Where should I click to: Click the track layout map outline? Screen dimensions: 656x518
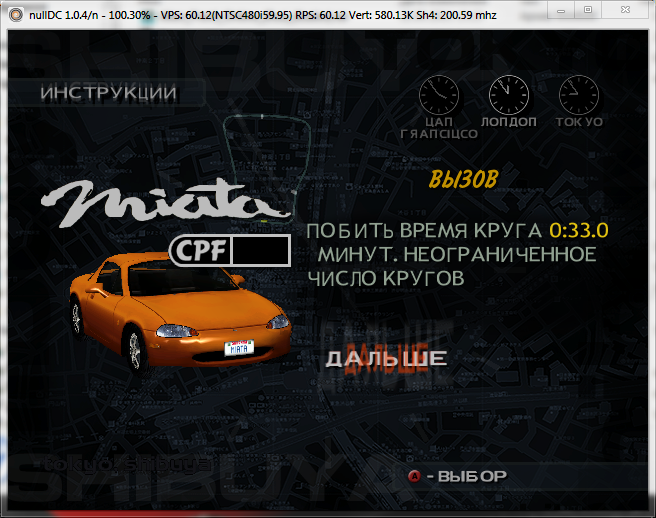point(266,167)
